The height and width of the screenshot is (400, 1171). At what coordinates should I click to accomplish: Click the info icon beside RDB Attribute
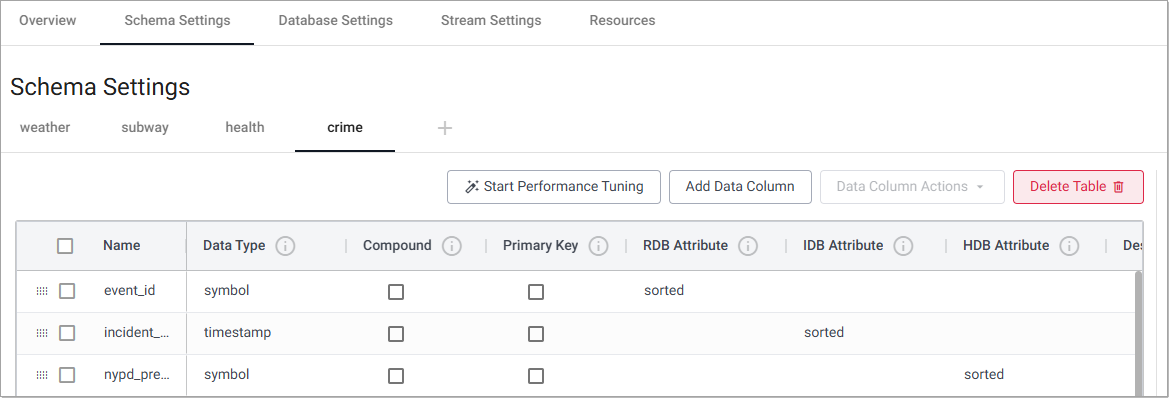pos(748,246)
